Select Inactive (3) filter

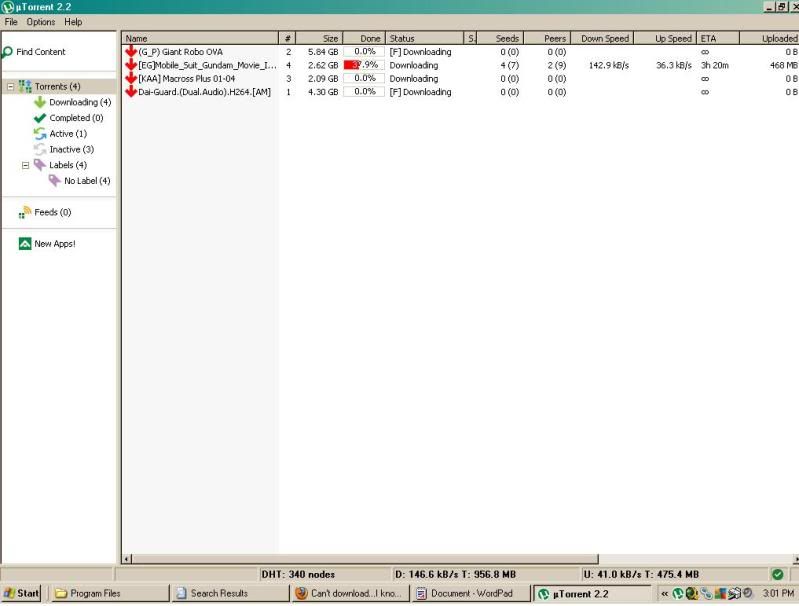coord(72,149)
